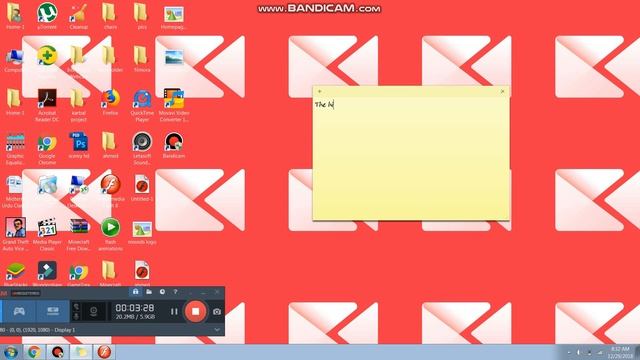
Task: Select the moods logo image file
Action: click(142, 233)
